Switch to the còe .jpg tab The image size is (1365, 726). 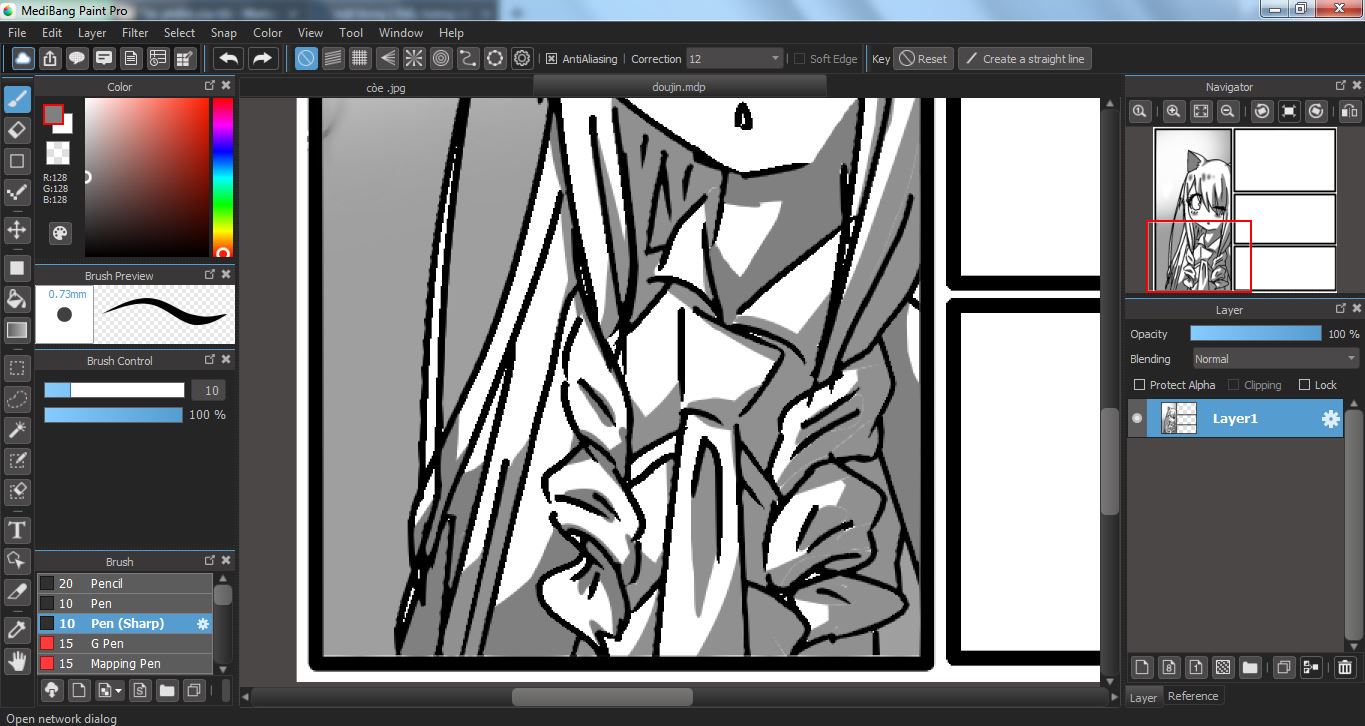[386, 88]
